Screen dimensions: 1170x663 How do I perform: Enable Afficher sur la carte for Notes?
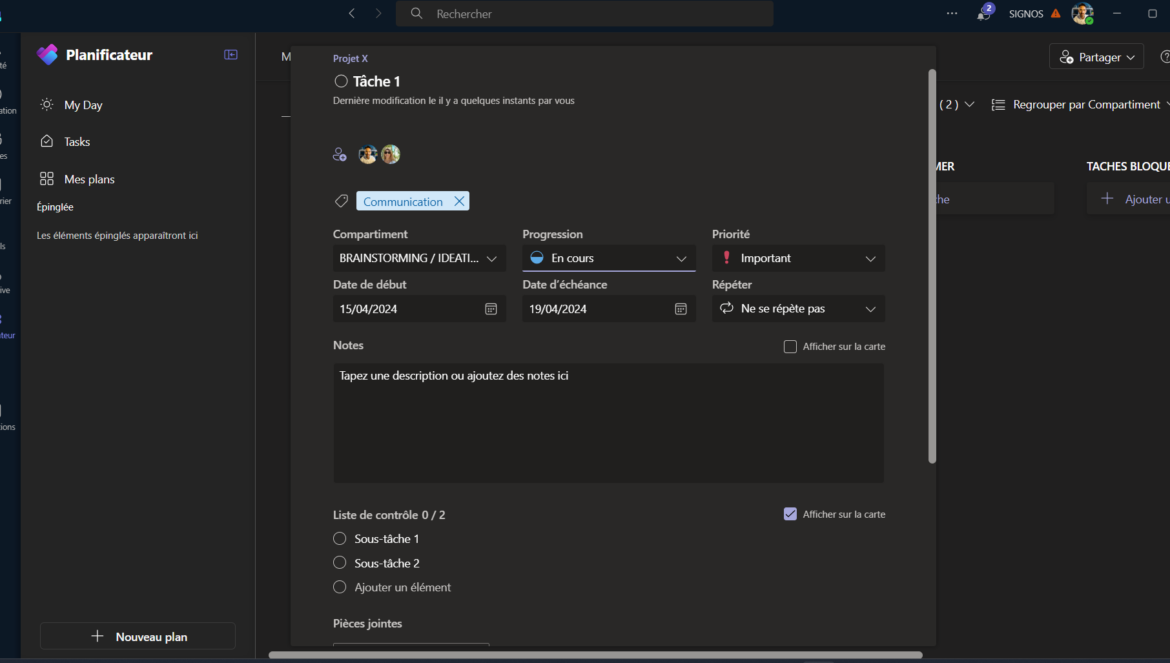[x=790, y=347]
